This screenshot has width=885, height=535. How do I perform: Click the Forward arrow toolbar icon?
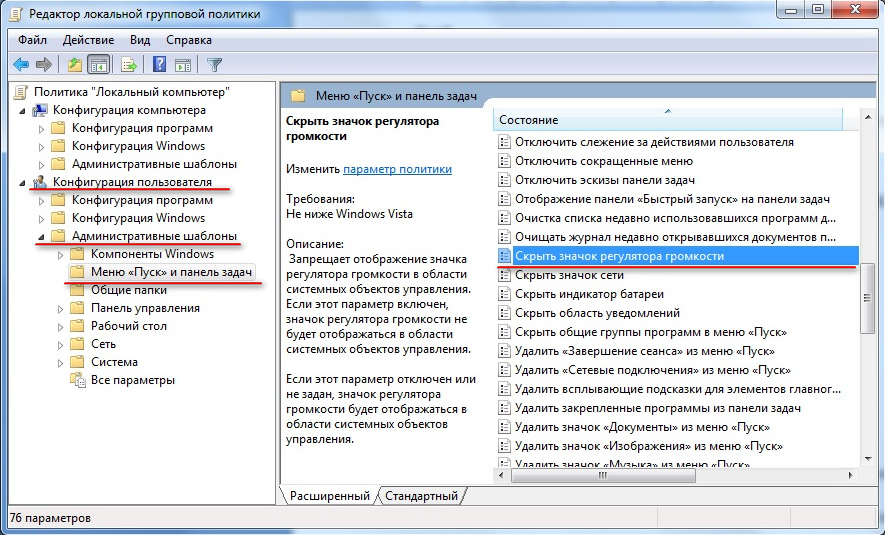click(43, 65)
